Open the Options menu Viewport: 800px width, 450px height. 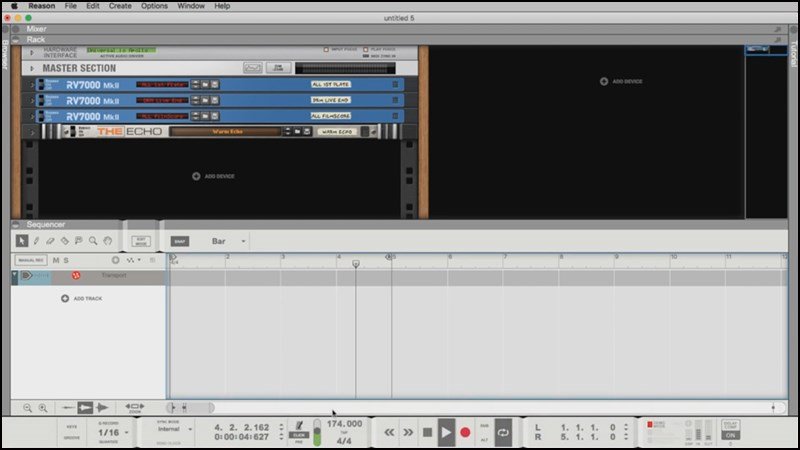[154, 6]
